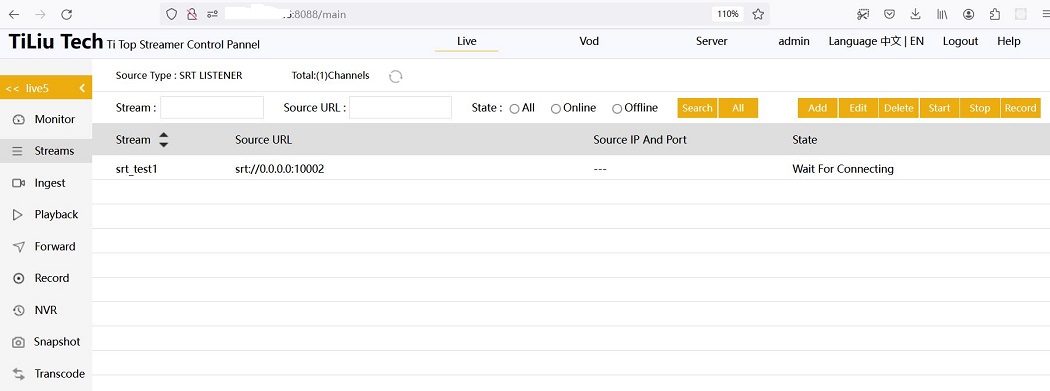Screen dimensions: 1050x391
Task: Click the Monitor gauge icon in sidebar
Action: 19,119
